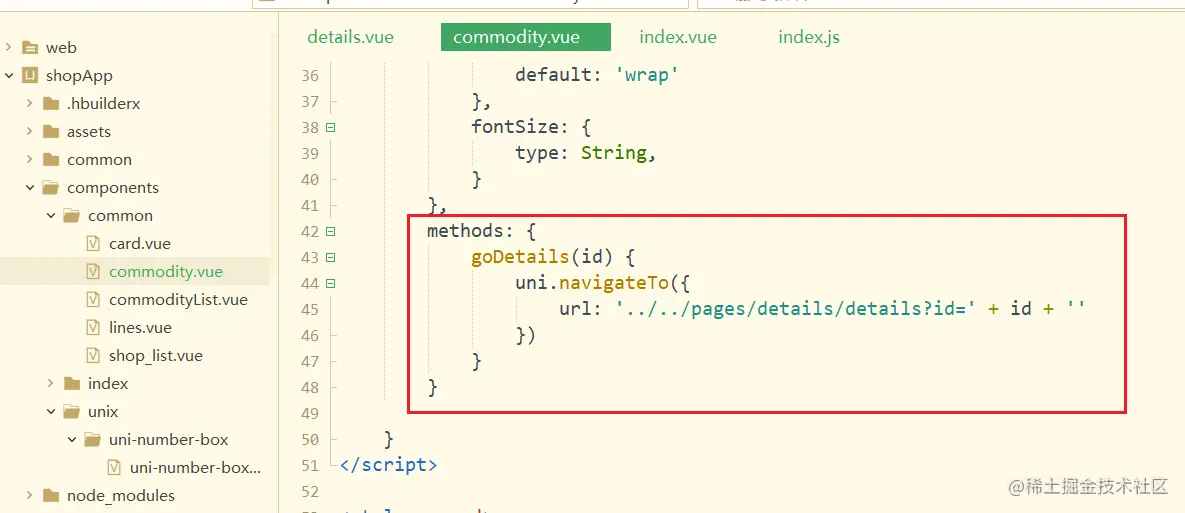The image size is (1185, 513).
Task: Collapse the common folder under components
Action: click(x=51, y=215)
